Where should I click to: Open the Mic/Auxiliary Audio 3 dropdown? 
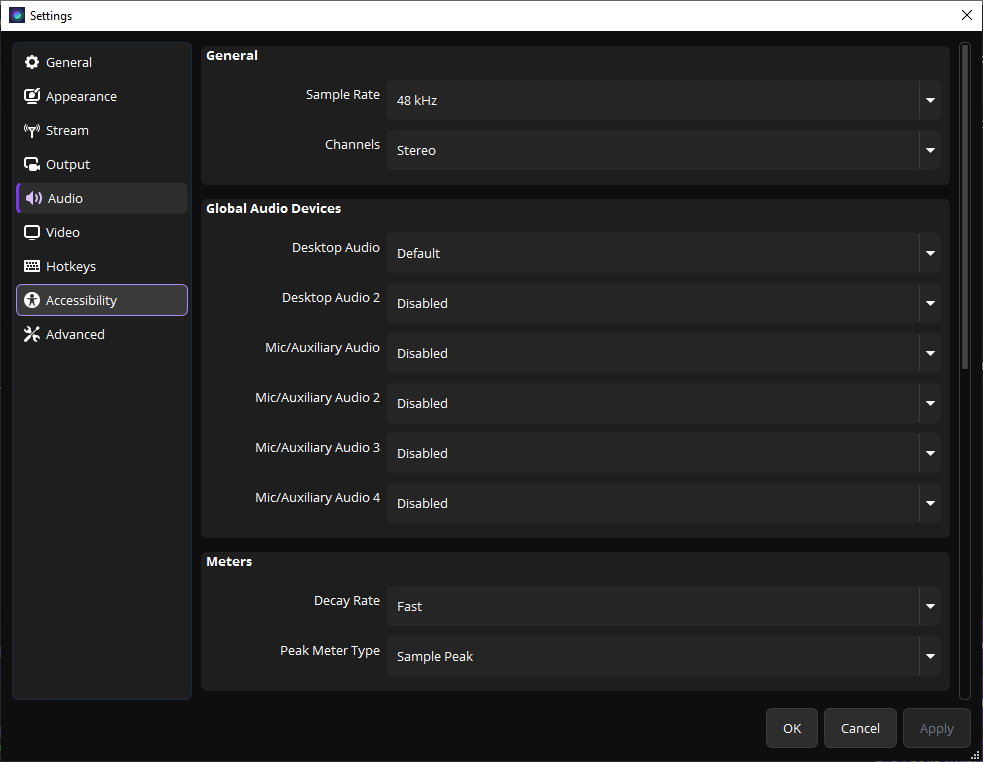[x=663, y=453]
